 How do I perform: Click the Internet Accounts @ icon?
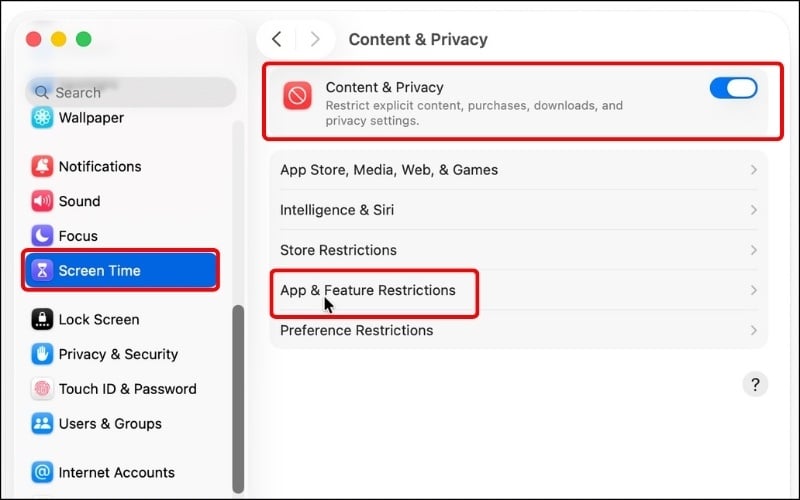42,472
